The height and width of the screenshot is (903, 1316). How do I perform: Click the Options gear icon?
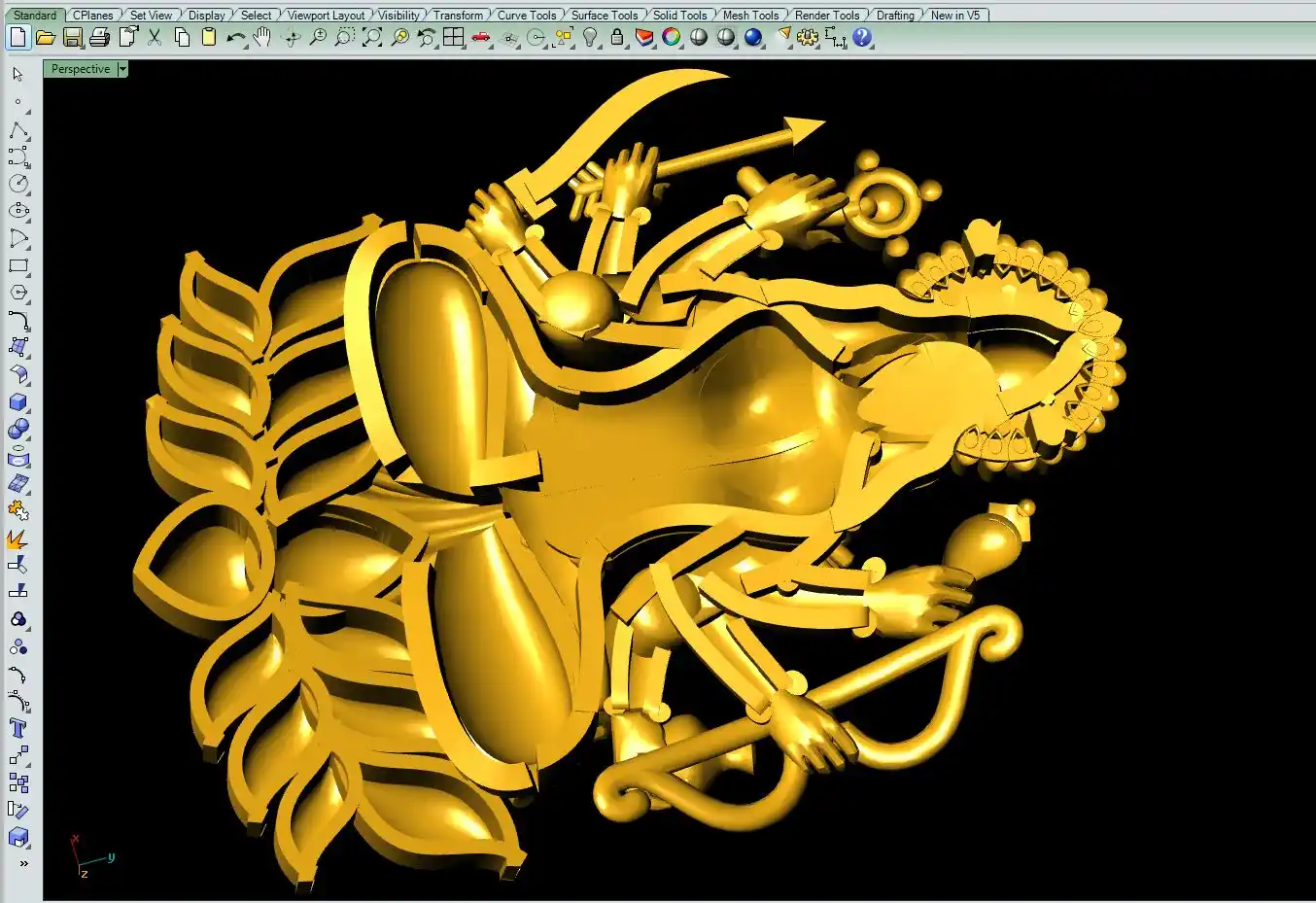(x=808, y=38)
